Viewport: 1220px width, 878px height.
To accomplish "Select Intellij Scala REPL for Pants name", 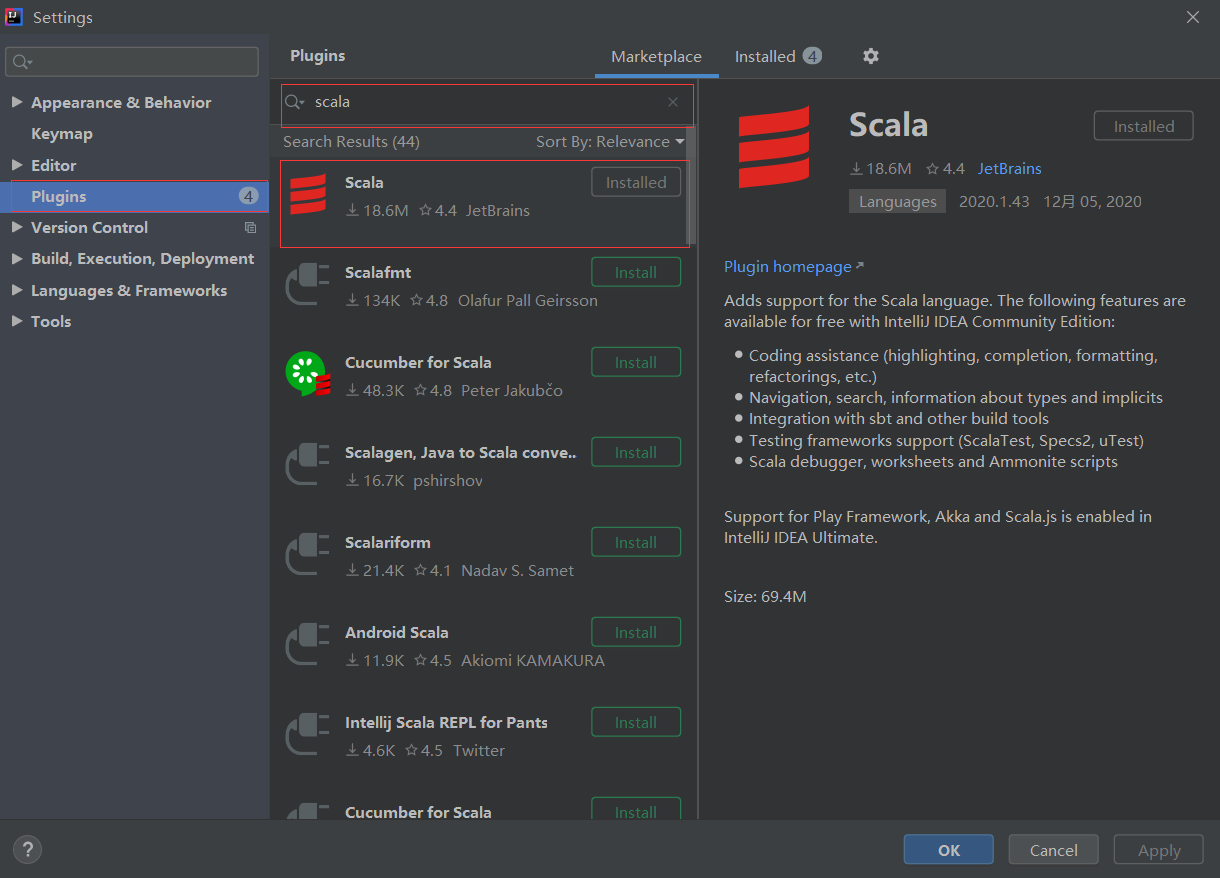I will point(446,722).
